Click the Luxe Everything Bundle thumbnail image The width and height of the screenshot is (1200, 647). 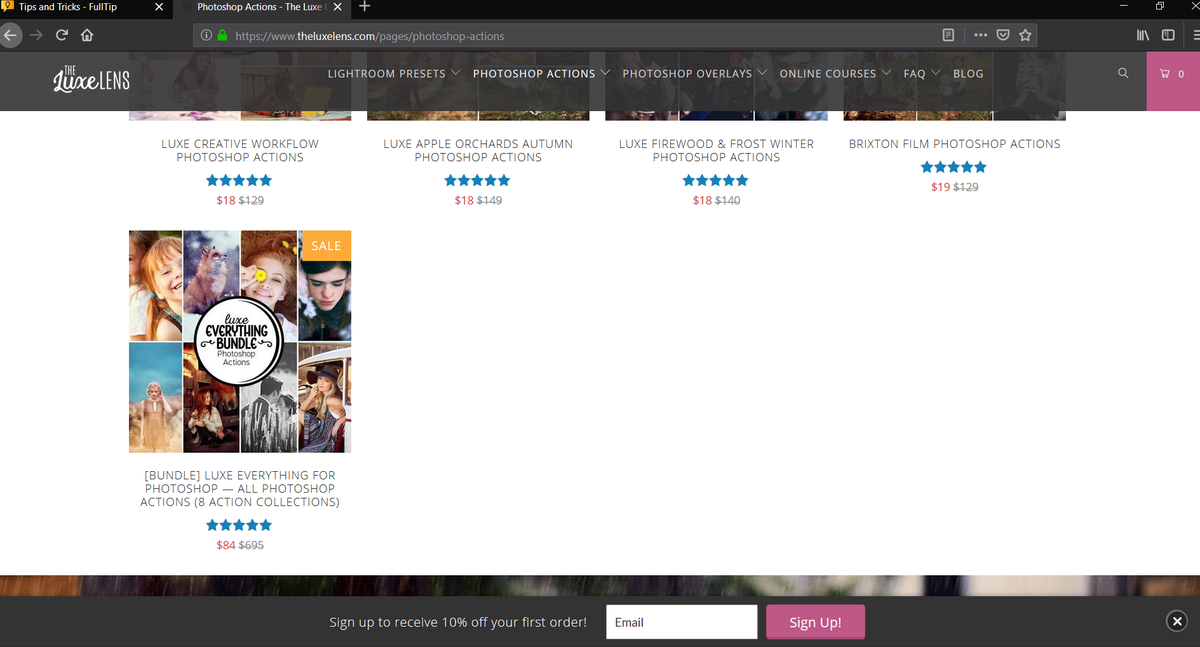pyautogui.click(x=240, y=342)
